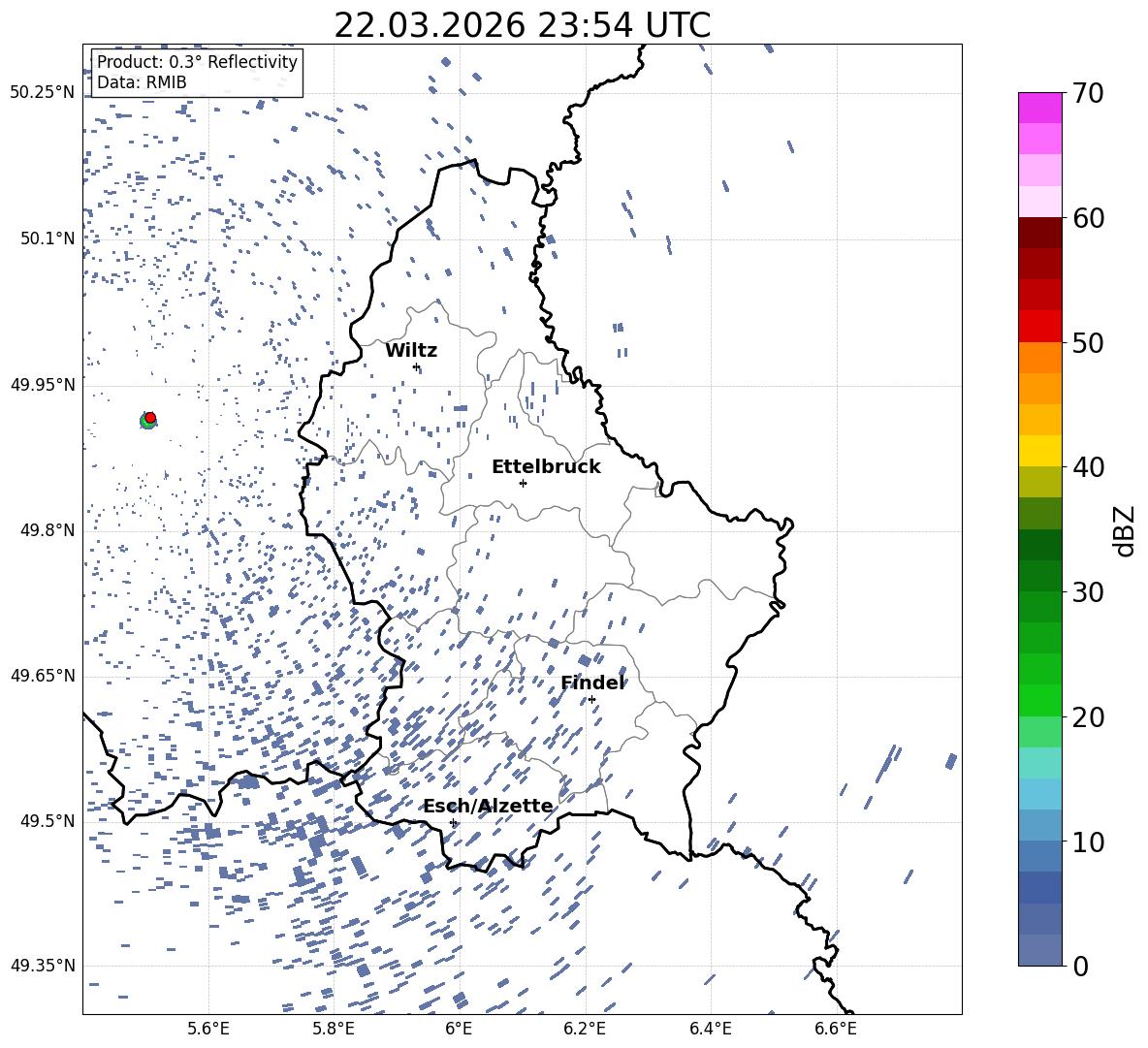This screenshot has width=1148, height=1048.
Task: Click the Esch/Alzette station cross marker
Action: click(453, 822)
